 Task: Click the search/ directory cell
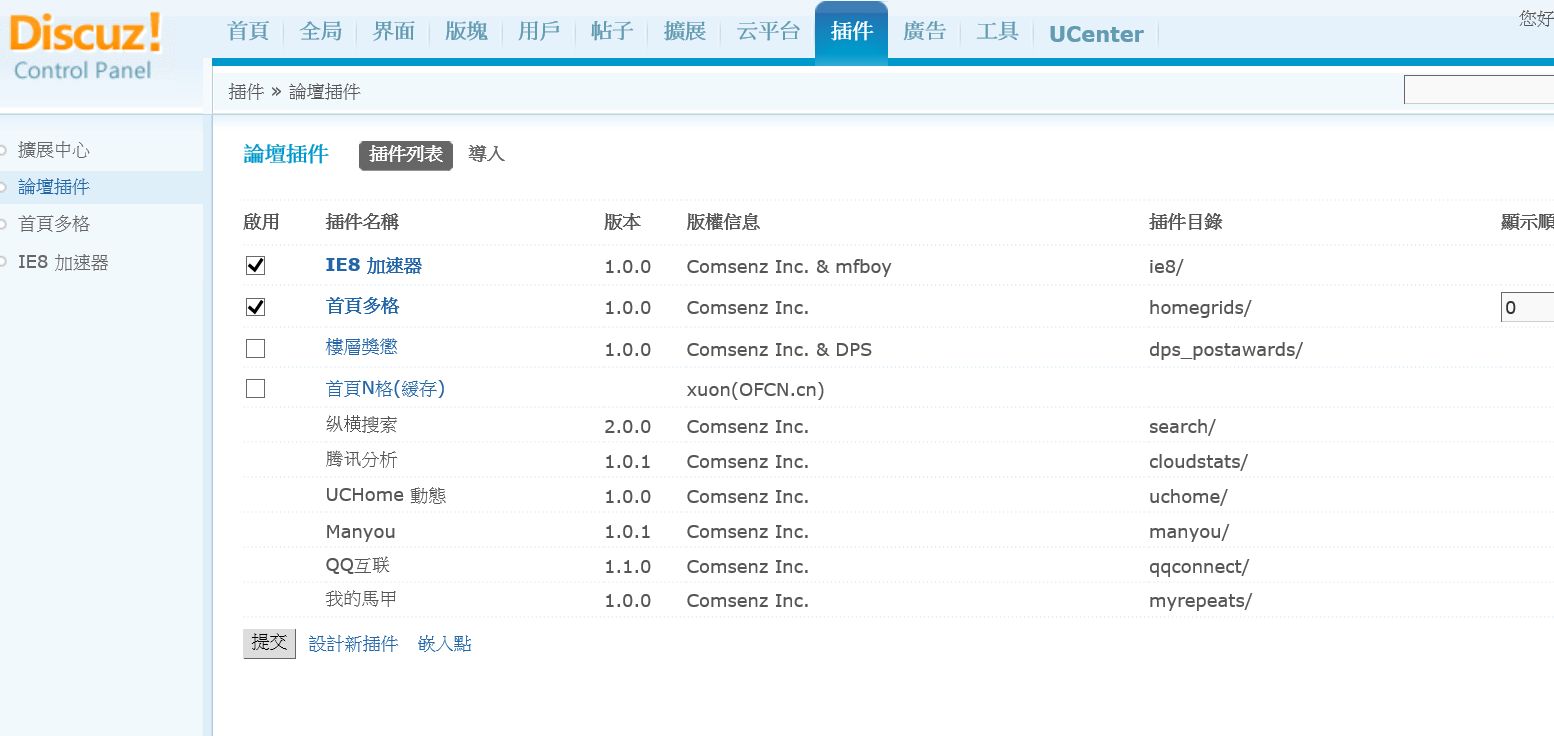click(1182, 427)
